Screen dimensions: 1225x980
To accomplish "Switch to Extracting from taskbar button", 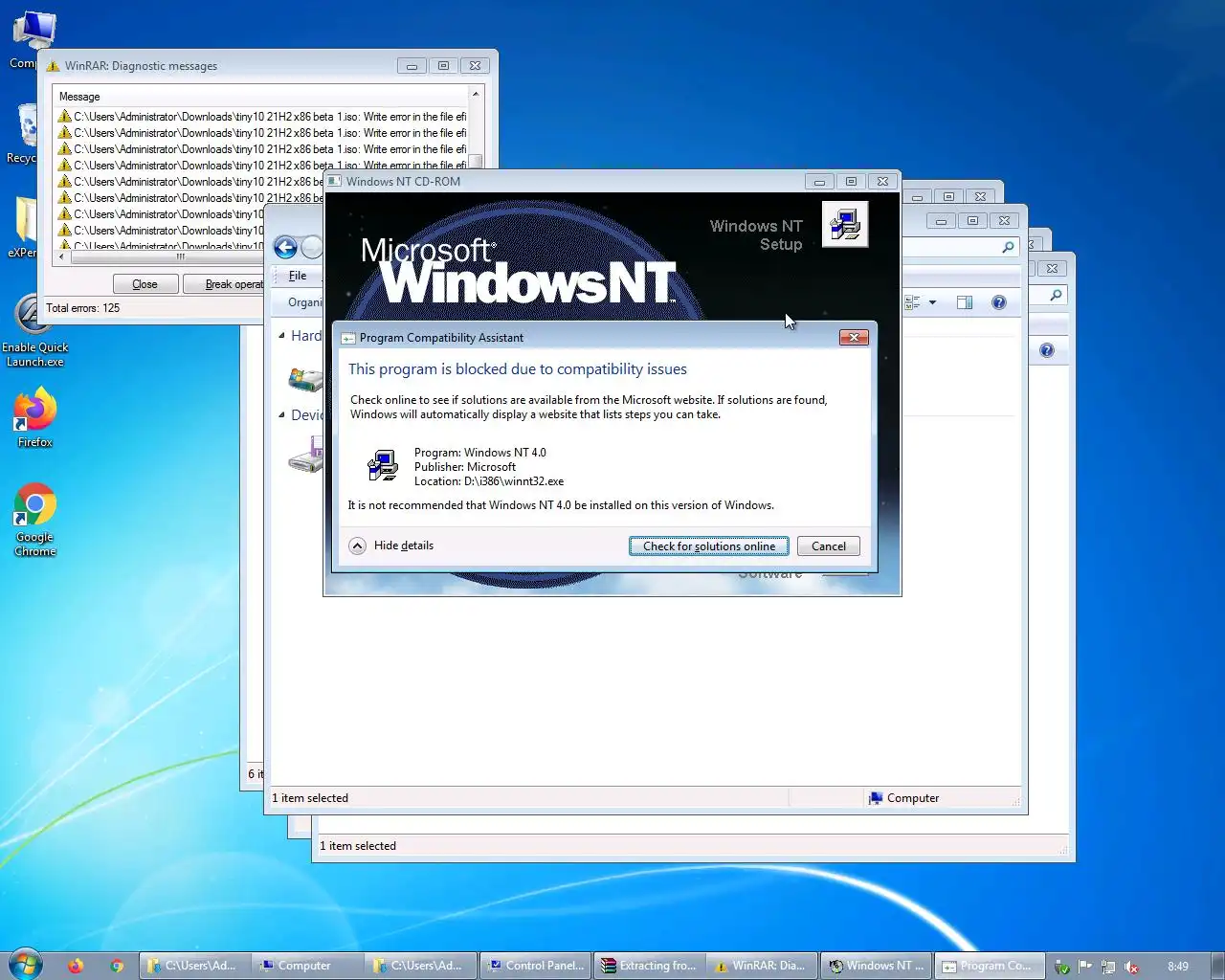I will pyautogui.click(x=649, y=966).
